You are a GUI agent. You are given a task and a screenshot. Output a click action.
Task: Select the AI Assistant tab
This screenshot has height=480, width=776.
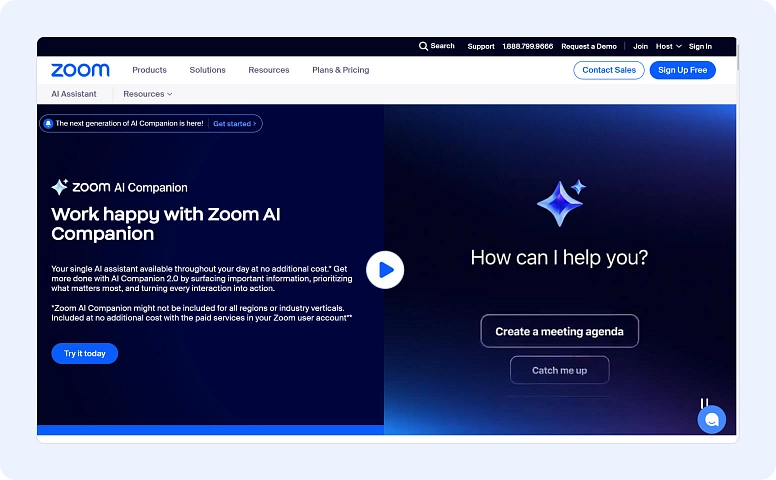(x=74, y=94)
